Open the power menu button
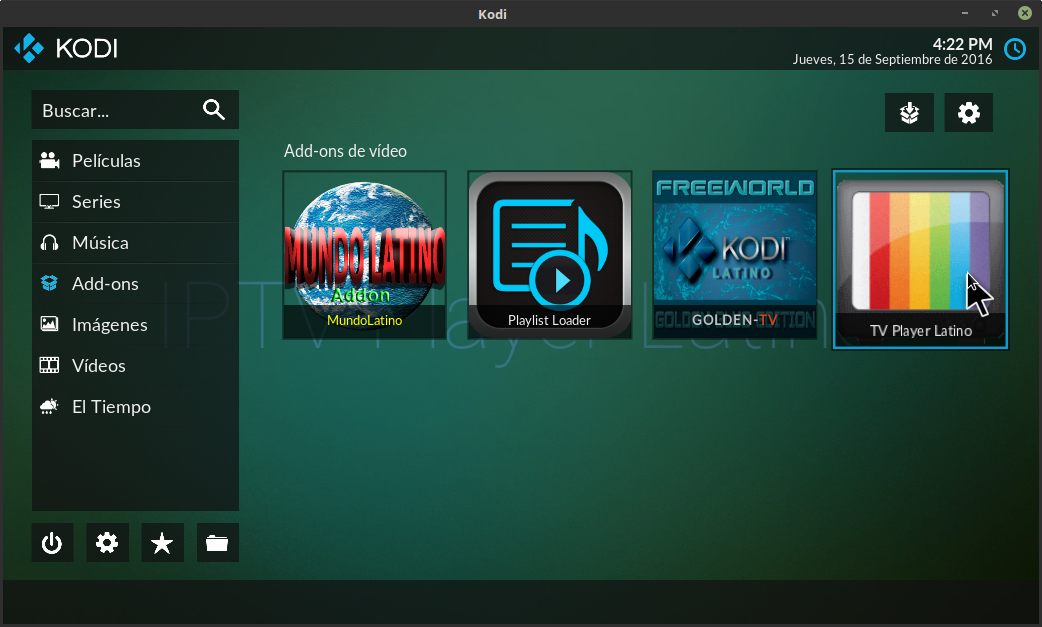This screenshot has width=1042, height=627. coord(52,543)
